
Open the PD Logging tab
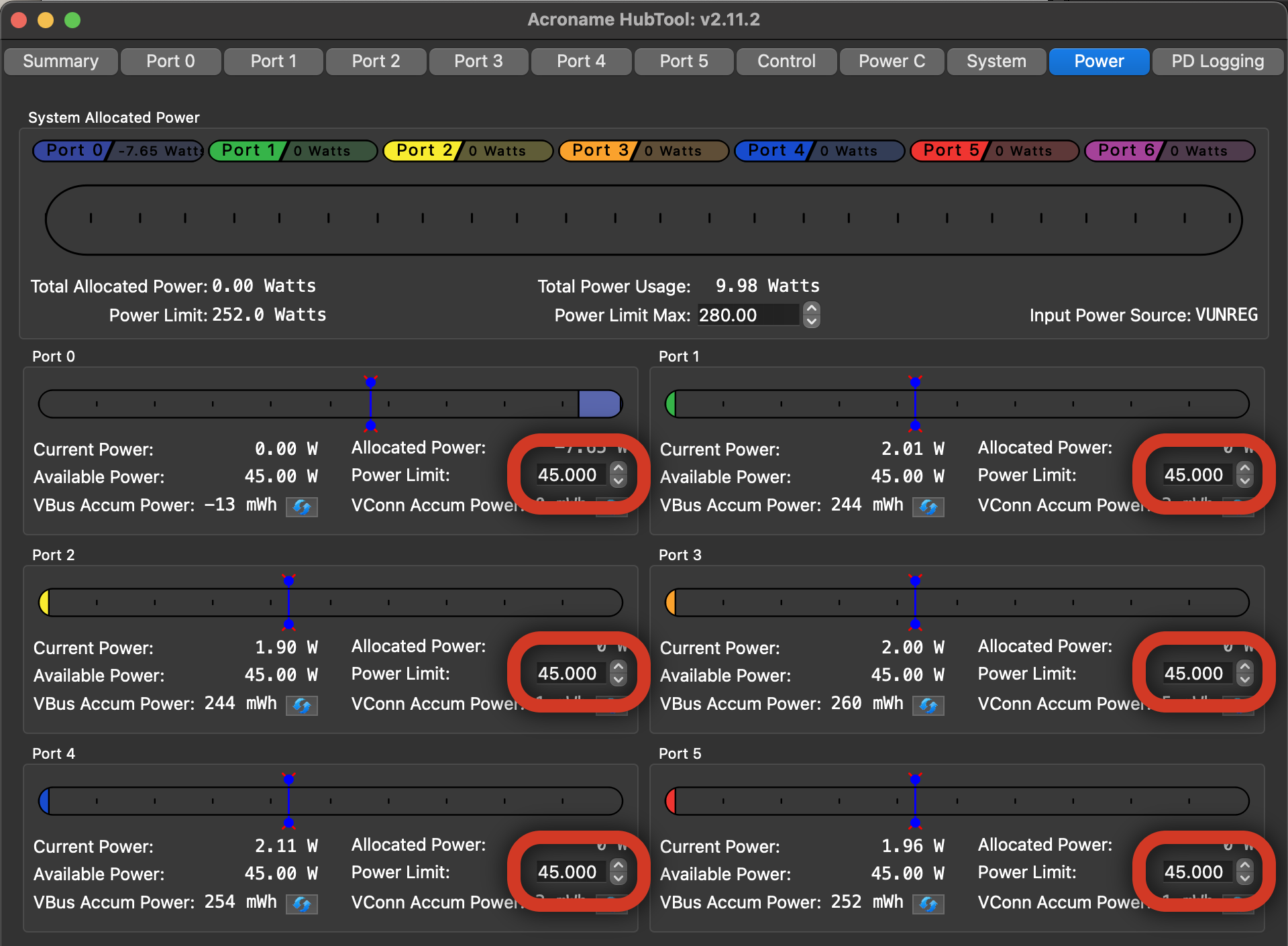coord(1218,61)
